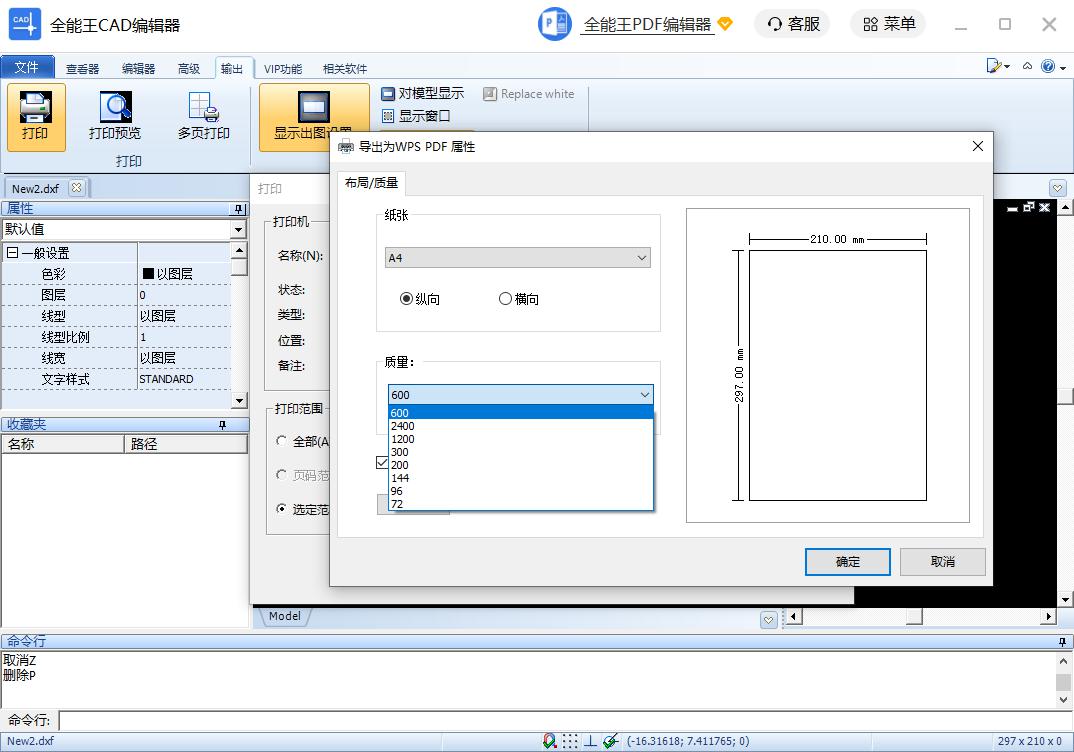Click in the 命令行 command input field

coord(560,721)
